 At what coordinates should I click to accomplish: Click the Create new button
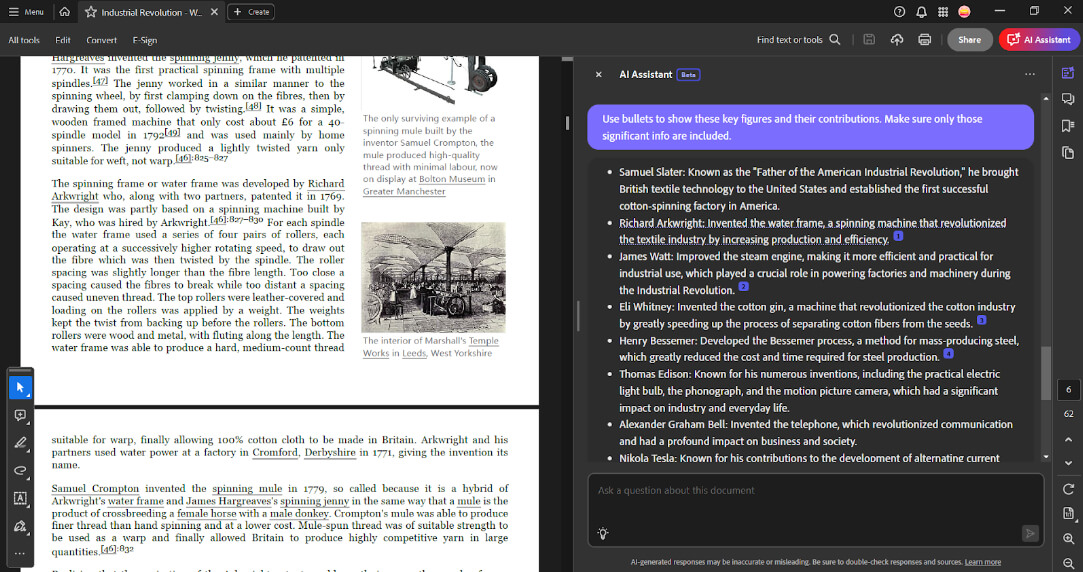point(251,12)
